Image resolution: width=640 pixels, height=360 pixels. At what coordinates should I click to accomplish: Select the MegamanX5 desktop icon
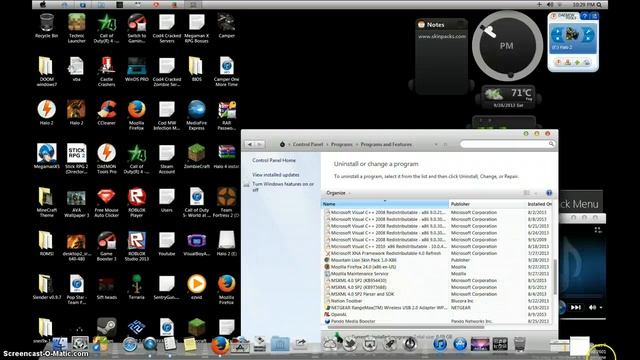tap(47, 156)
